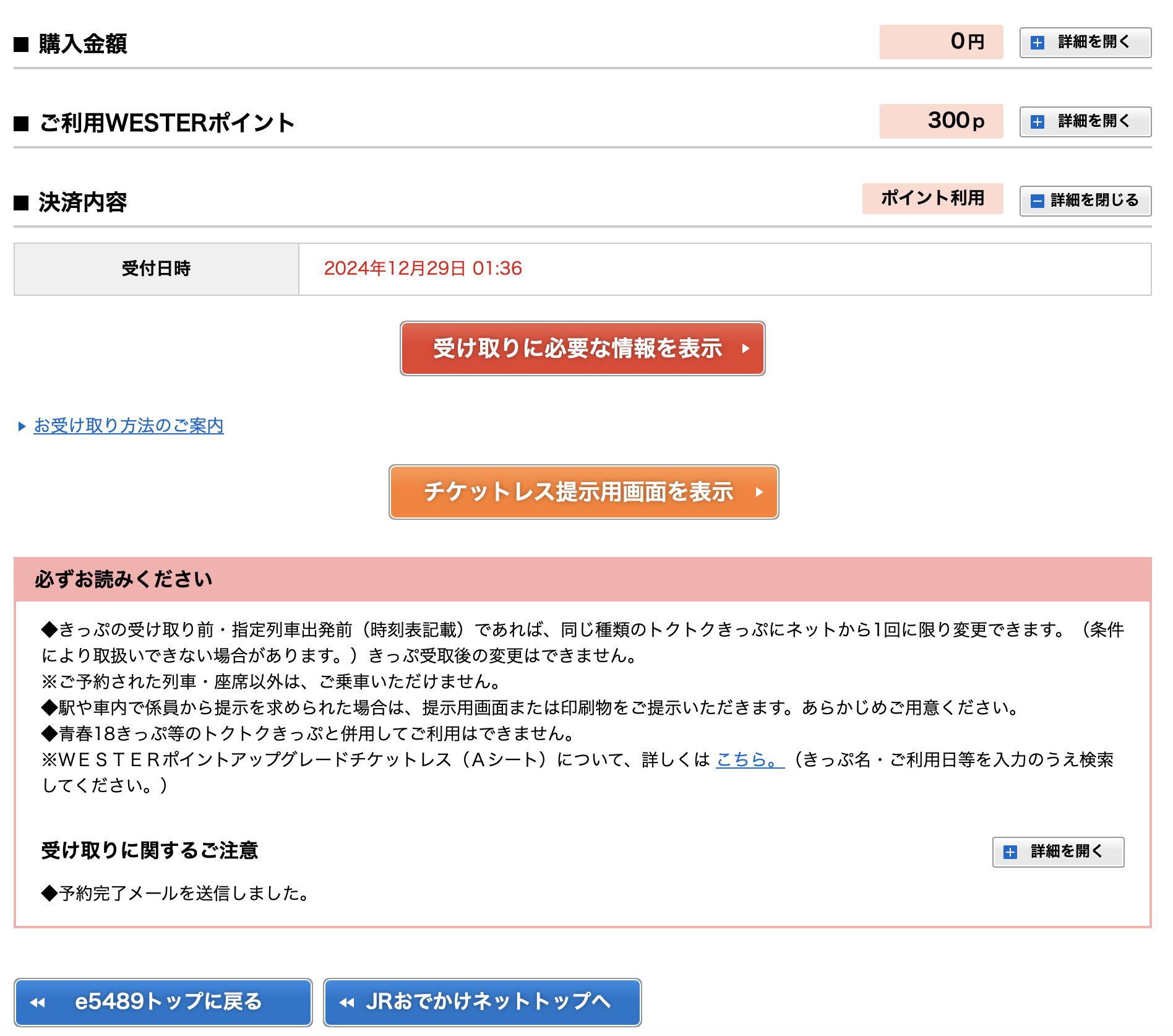Click the ポイント利用 payment label
The height and width of the screenshot is (1036, 1173).
coord(932,199)
